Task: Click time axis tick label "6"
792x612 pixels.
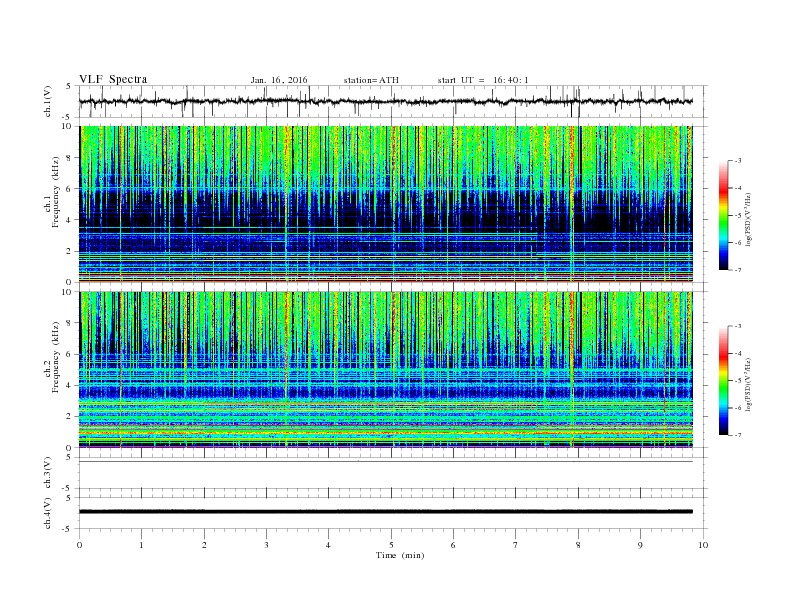Action: point(453,545)
